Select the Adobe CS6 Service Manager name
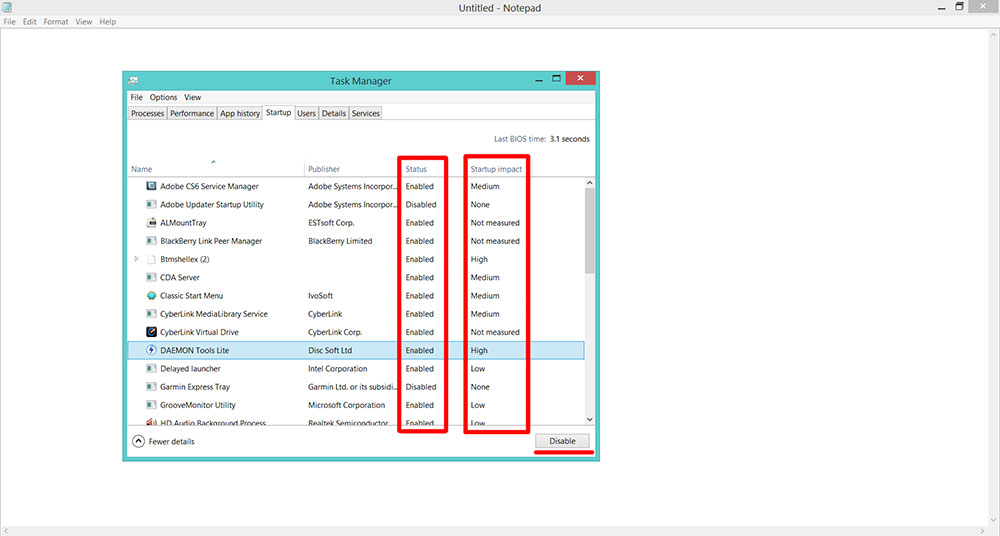This screenshot has width=1000, height=536. [x=209, y=186]
